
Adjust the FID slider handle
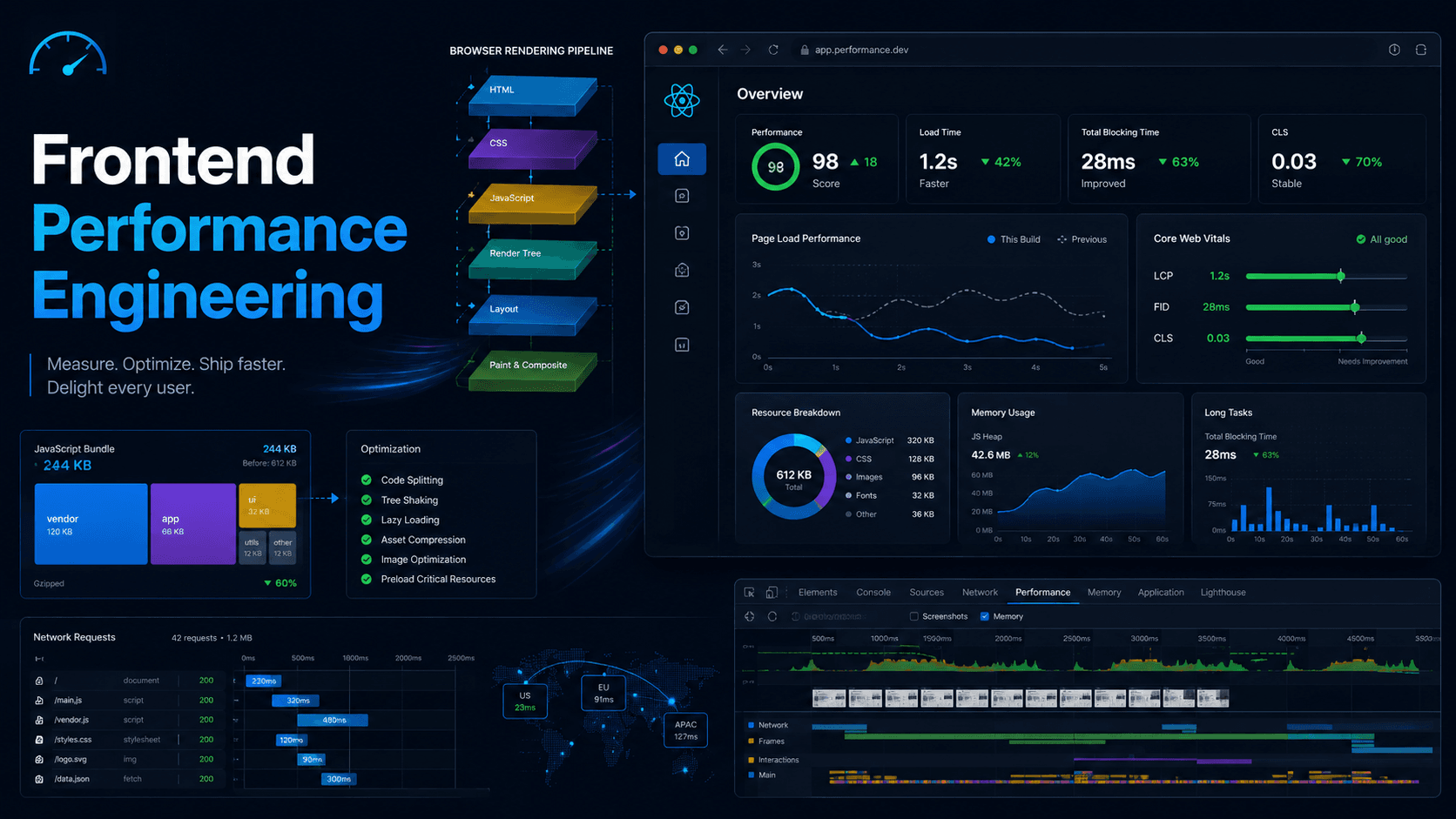point(1355,307)
